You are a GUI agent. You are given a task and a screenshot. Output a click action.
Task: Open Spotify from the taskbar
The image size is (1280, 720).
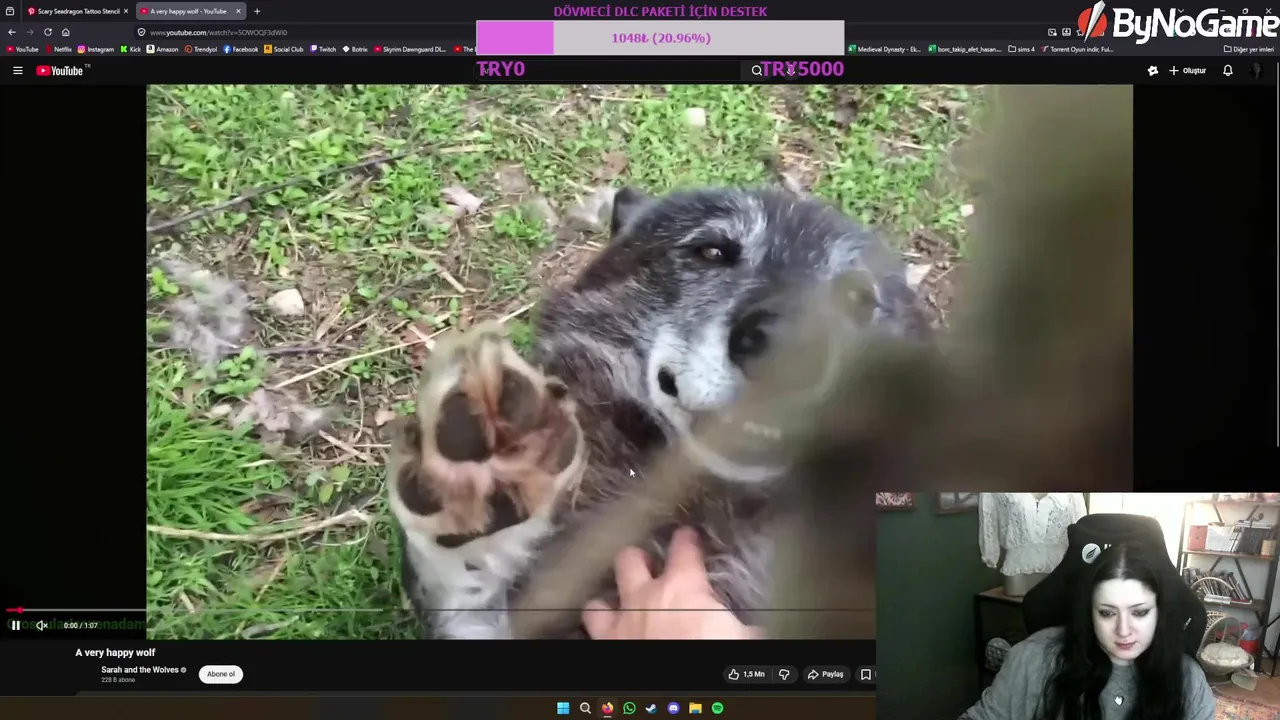click(717, 708)
